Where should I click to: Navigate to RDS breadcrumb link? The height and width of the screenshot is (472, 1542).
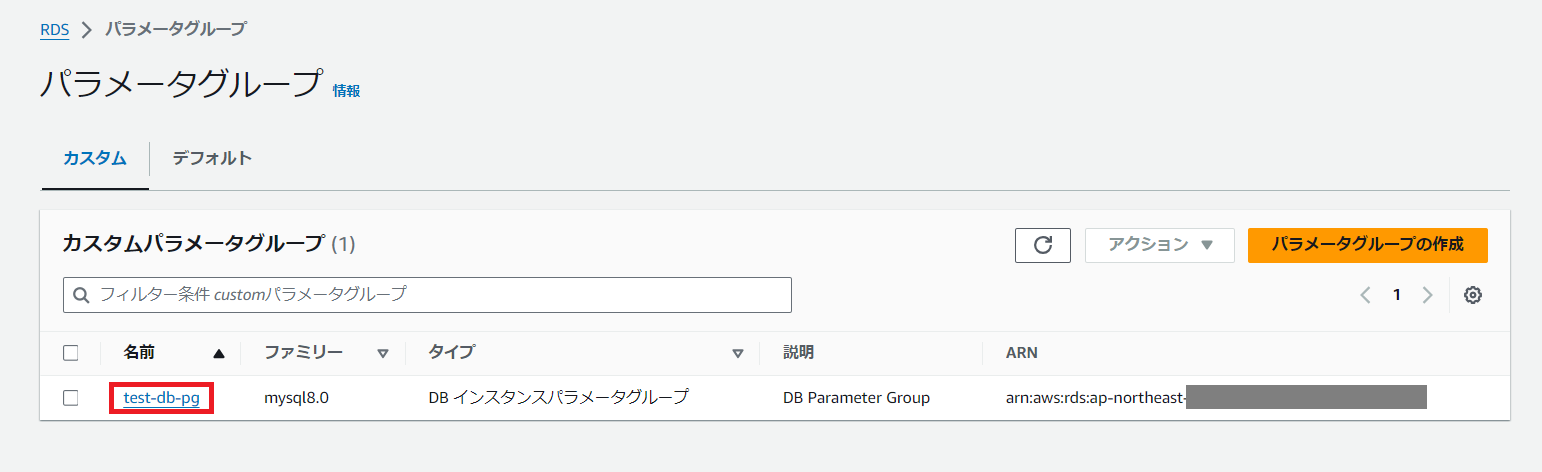click(54, 29)
